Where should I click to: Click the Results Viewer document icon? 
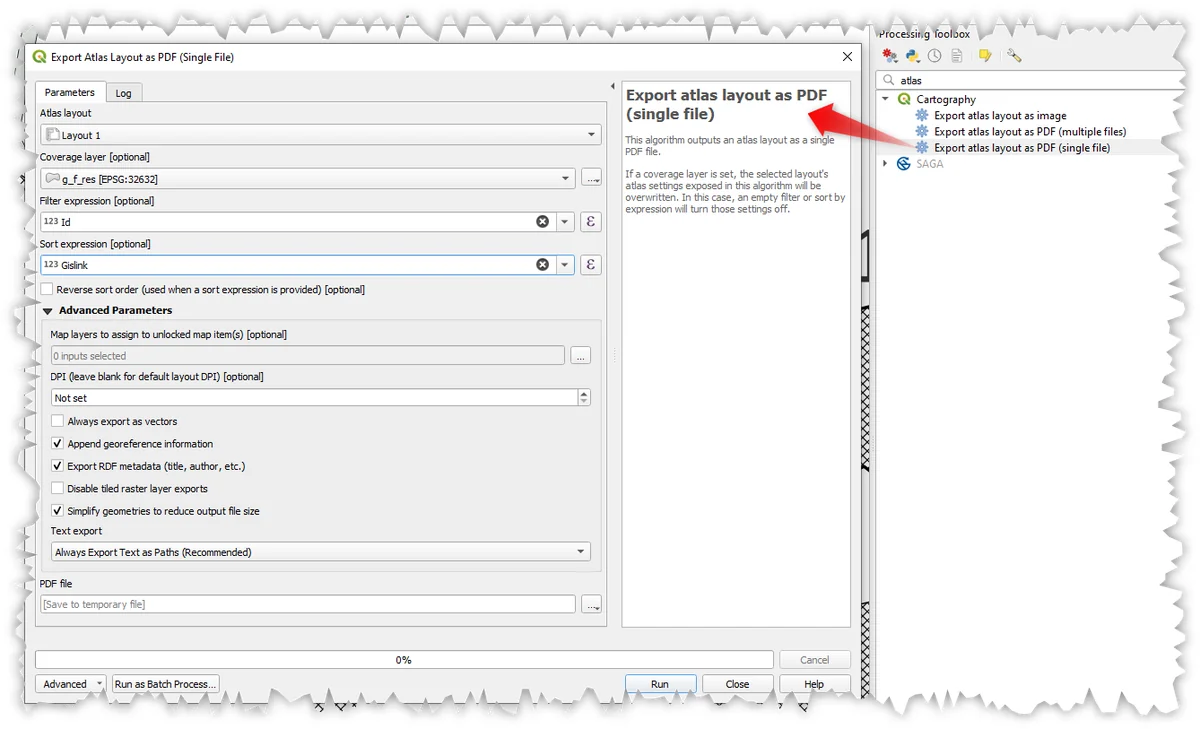(x=957, y=56)
